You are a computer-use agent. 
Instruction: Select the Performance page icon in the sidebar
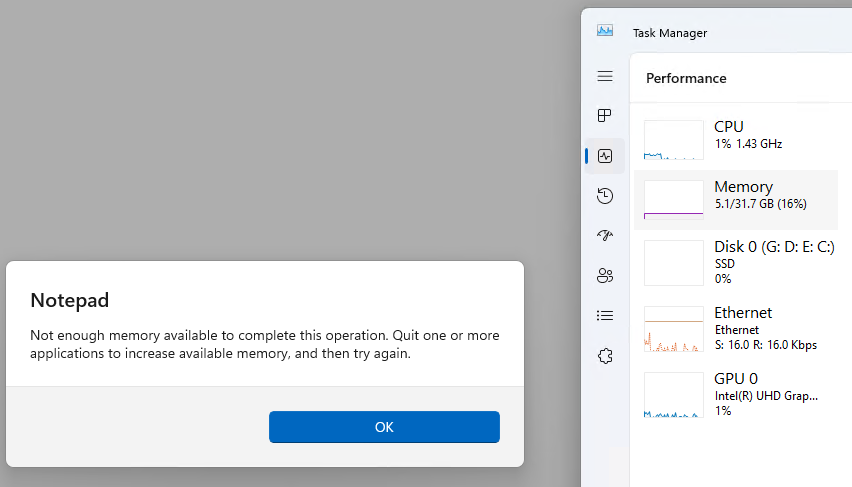point(604,156)
